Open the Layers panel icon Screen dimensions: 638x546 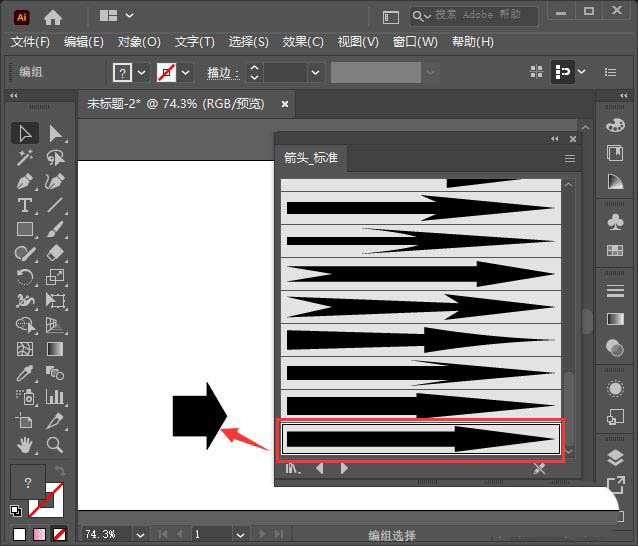tap(615, 458)
